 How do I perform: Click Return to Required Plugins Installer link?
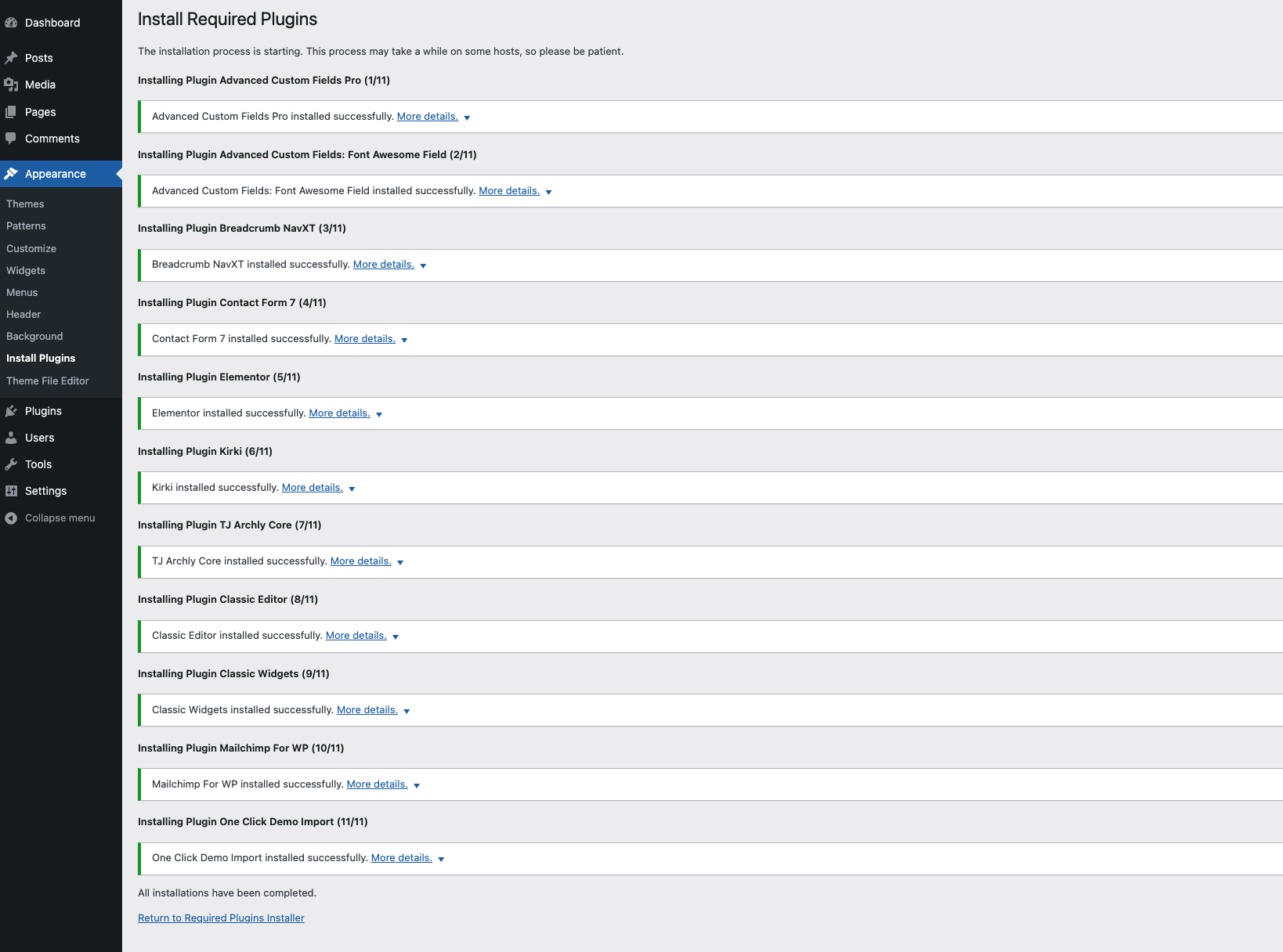point(221,918)
